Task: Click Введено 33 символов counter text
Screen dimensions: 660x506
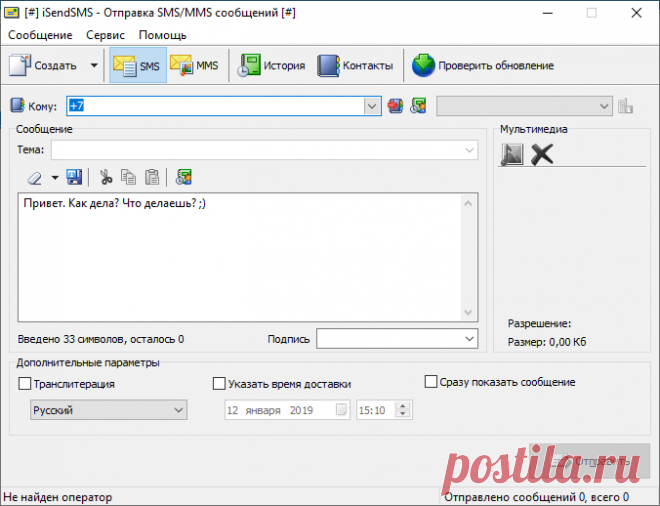Action: click(101, 339)
